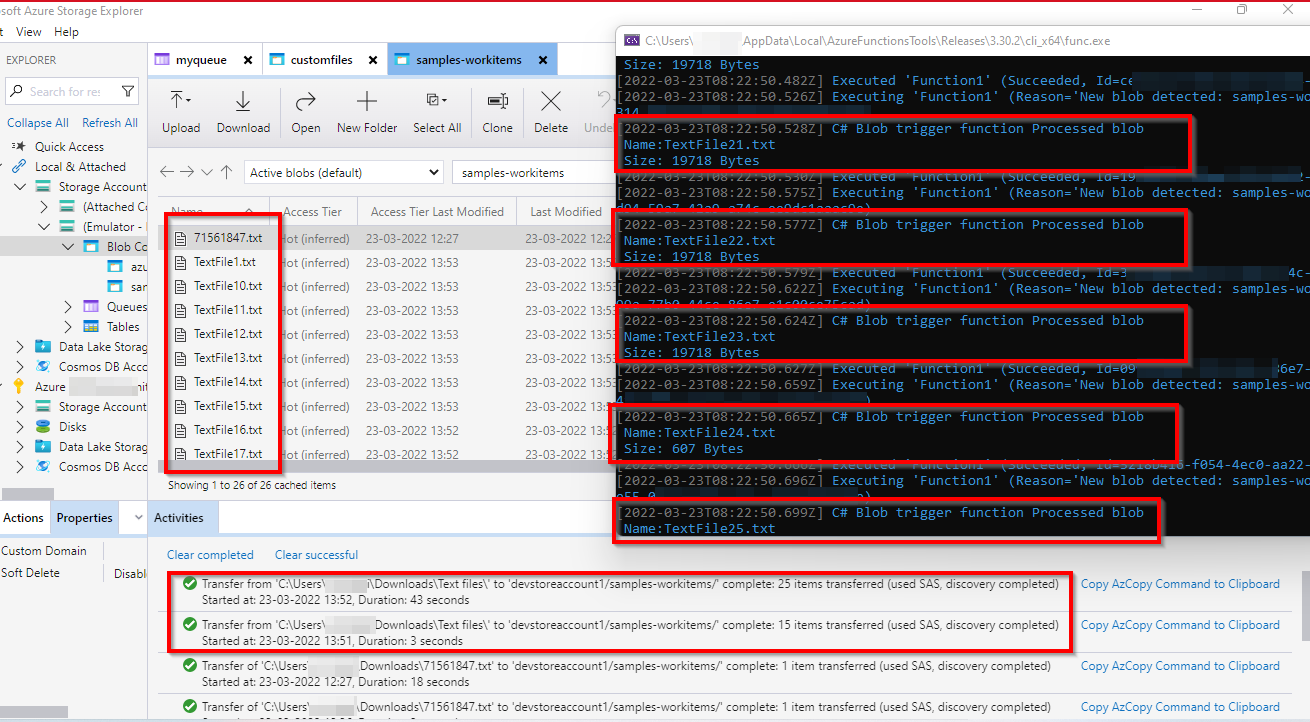Expand the Queues node arrow
Image resolution: width=1310 pixels, height=722 pixels.
point(68,307)
